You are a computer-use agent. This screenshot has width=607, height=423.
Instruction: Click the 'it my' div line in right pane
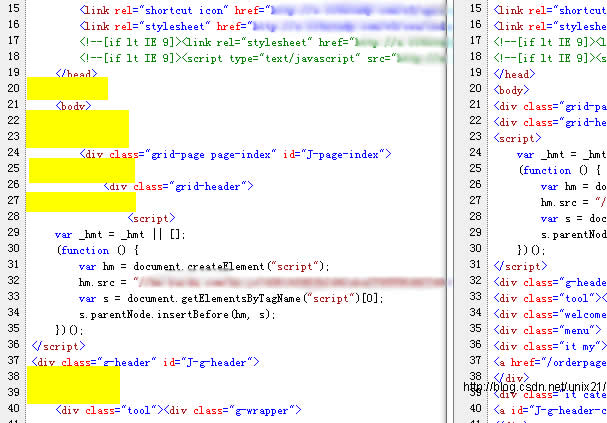[550, 347]
